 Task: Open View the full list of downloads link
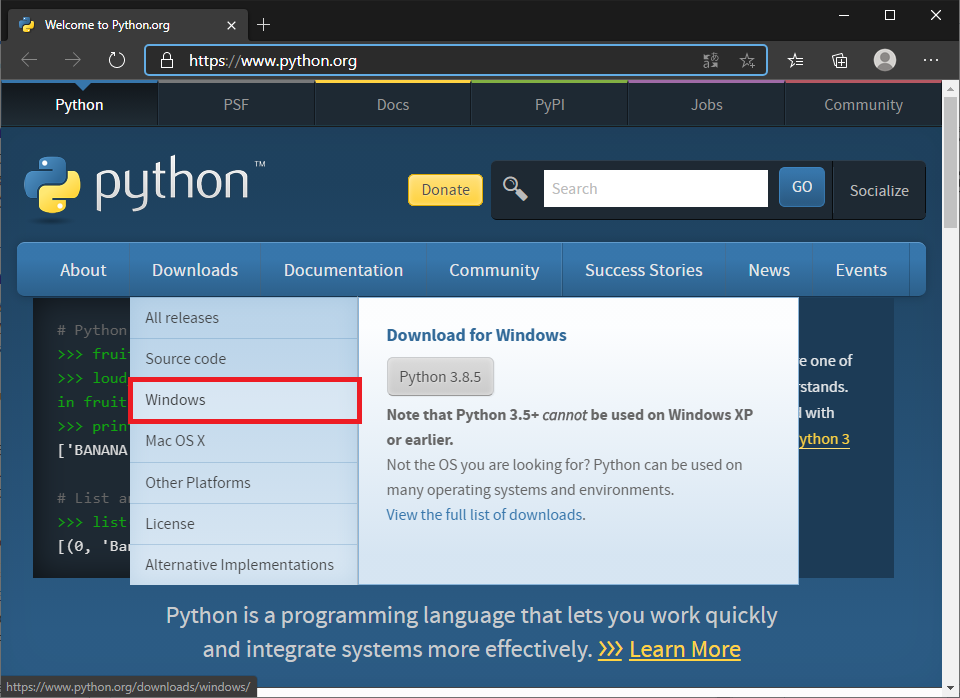484,515
